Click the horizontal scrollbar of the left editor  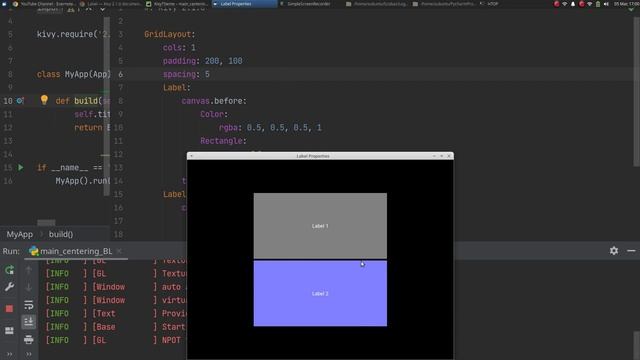pyautogui.click(x=46, y=223)
